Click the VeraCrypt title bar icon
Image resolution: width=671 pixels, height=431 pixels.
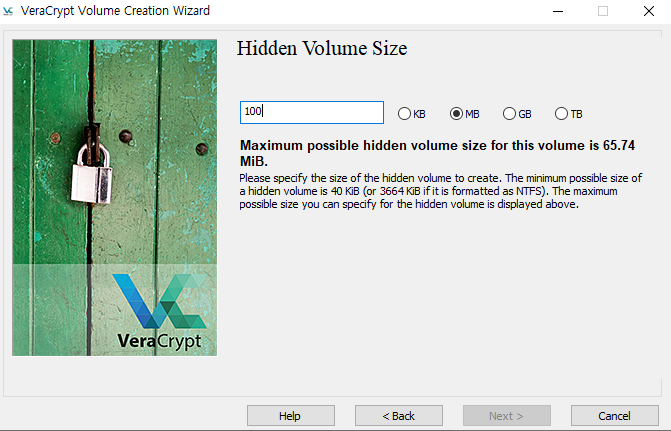click(x=8, y=11)
